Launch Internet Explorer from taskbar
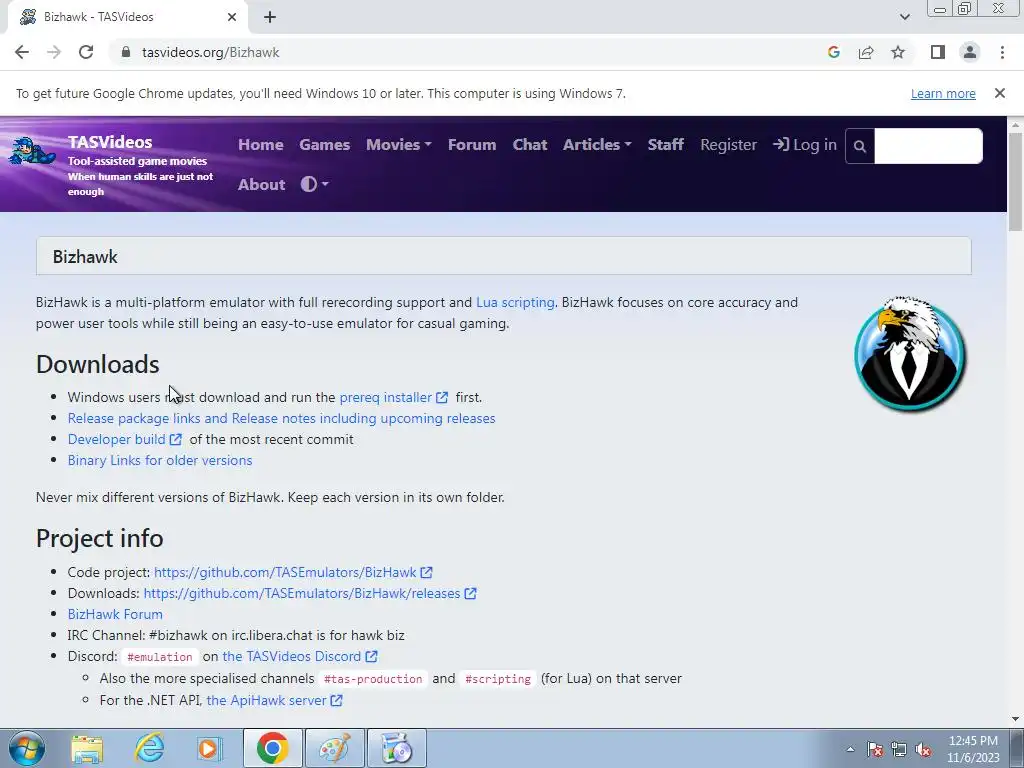The width and height of the screenshot is (1024, 768). click(x=150, y=748)
